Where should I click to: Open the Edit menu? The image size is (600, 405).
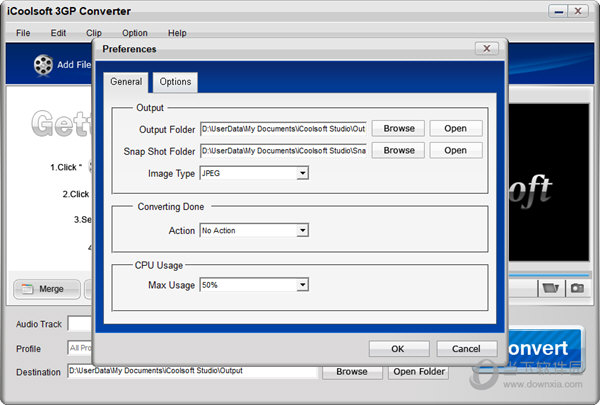pos(58,33)
